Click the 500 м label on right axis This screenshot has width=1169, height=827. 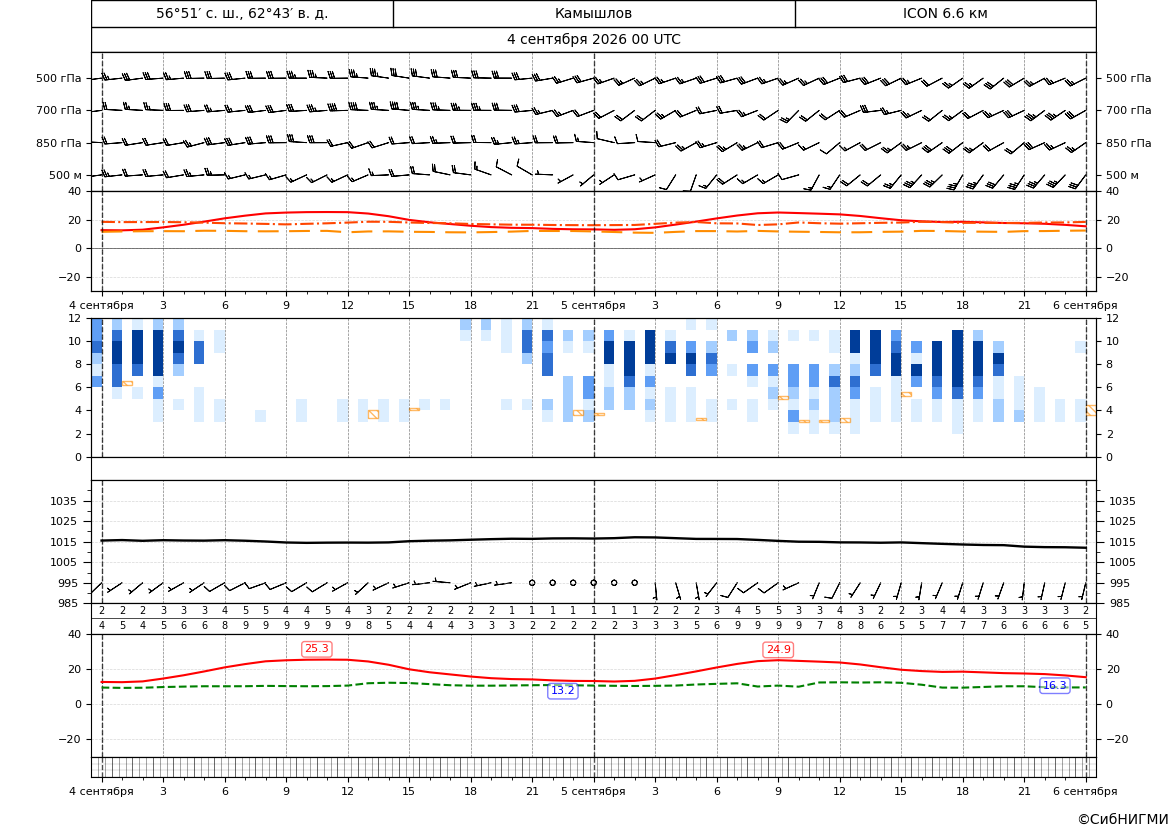tap(1122, 175)
